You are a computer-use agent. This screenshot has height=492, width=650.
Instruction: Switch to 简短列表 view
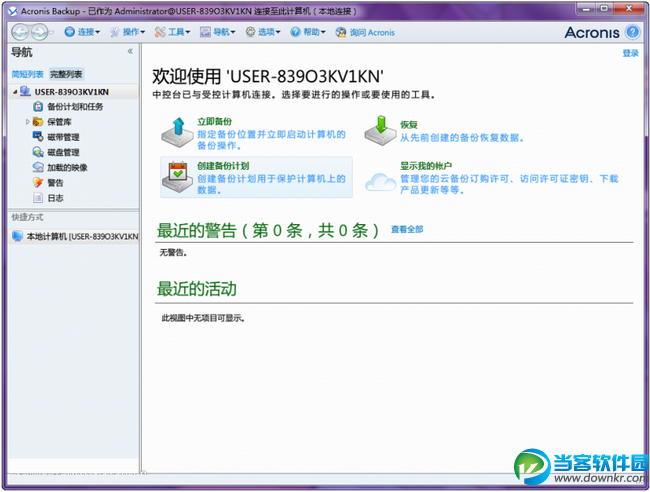(x=27, y=74)
